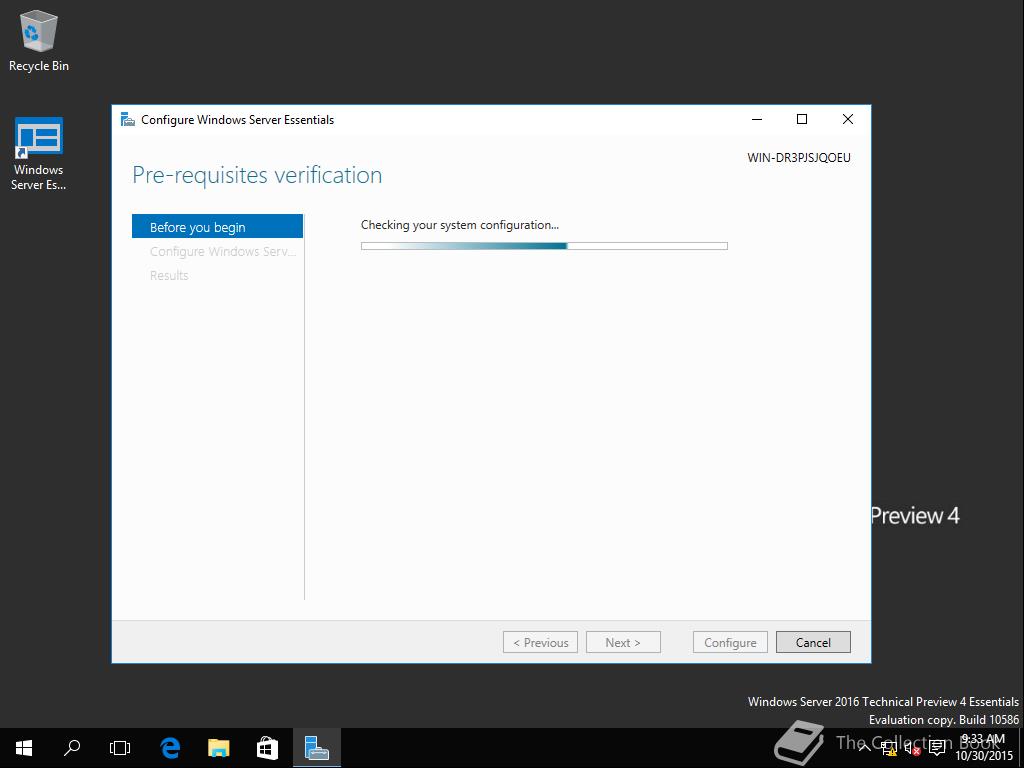Select the Before you begin step
Viewport: 1024px width, 768px height.
[x=217, y=227]
